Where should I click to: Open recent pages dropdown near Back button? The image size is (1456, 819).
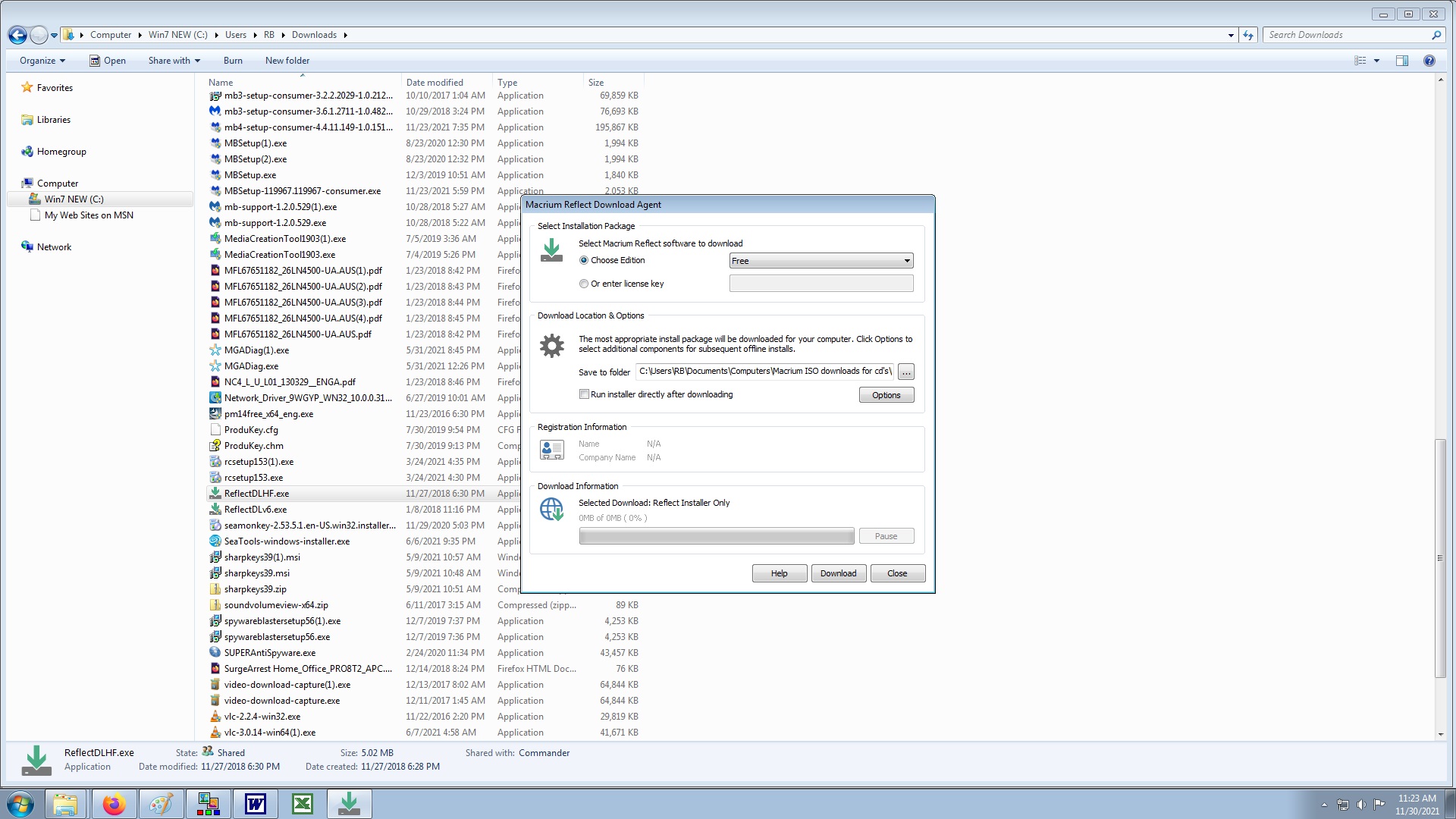54,35
